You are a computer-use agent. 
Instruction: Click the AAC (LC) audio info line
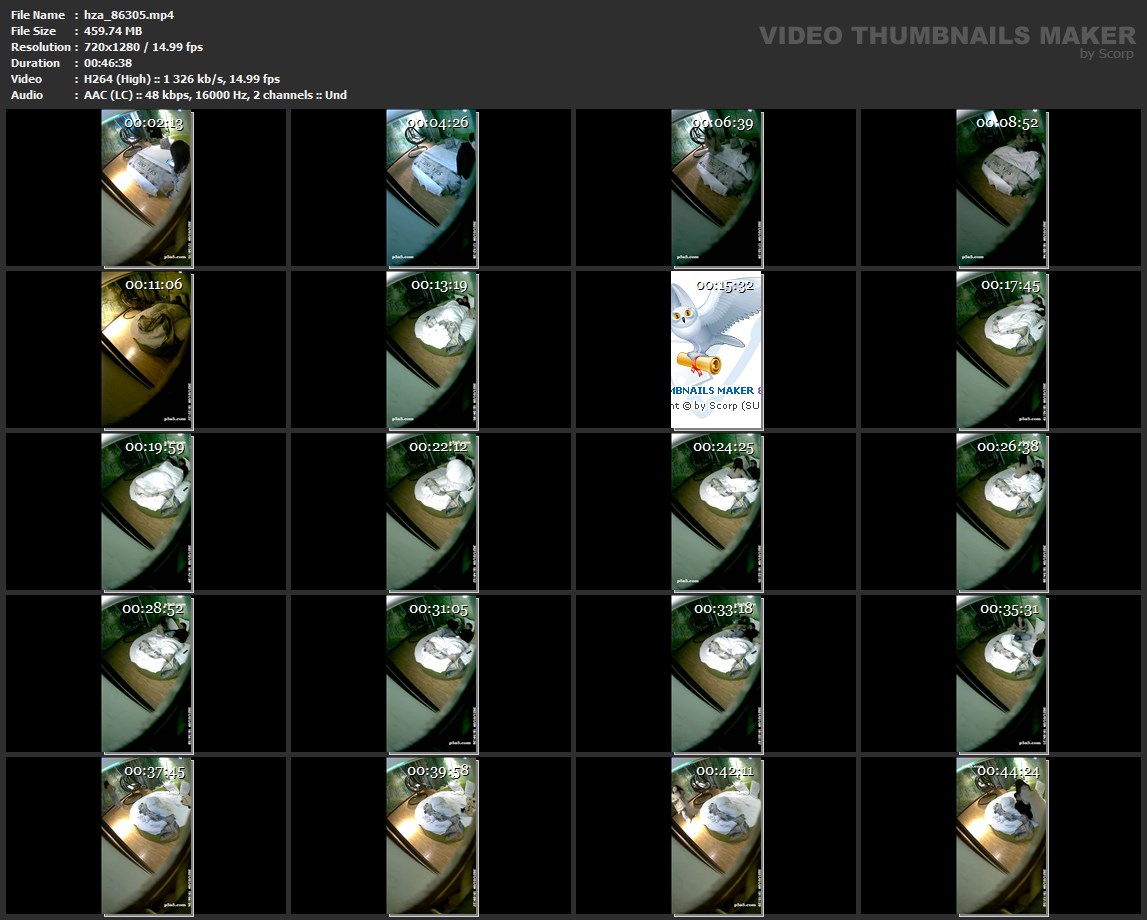coord(215,95)
